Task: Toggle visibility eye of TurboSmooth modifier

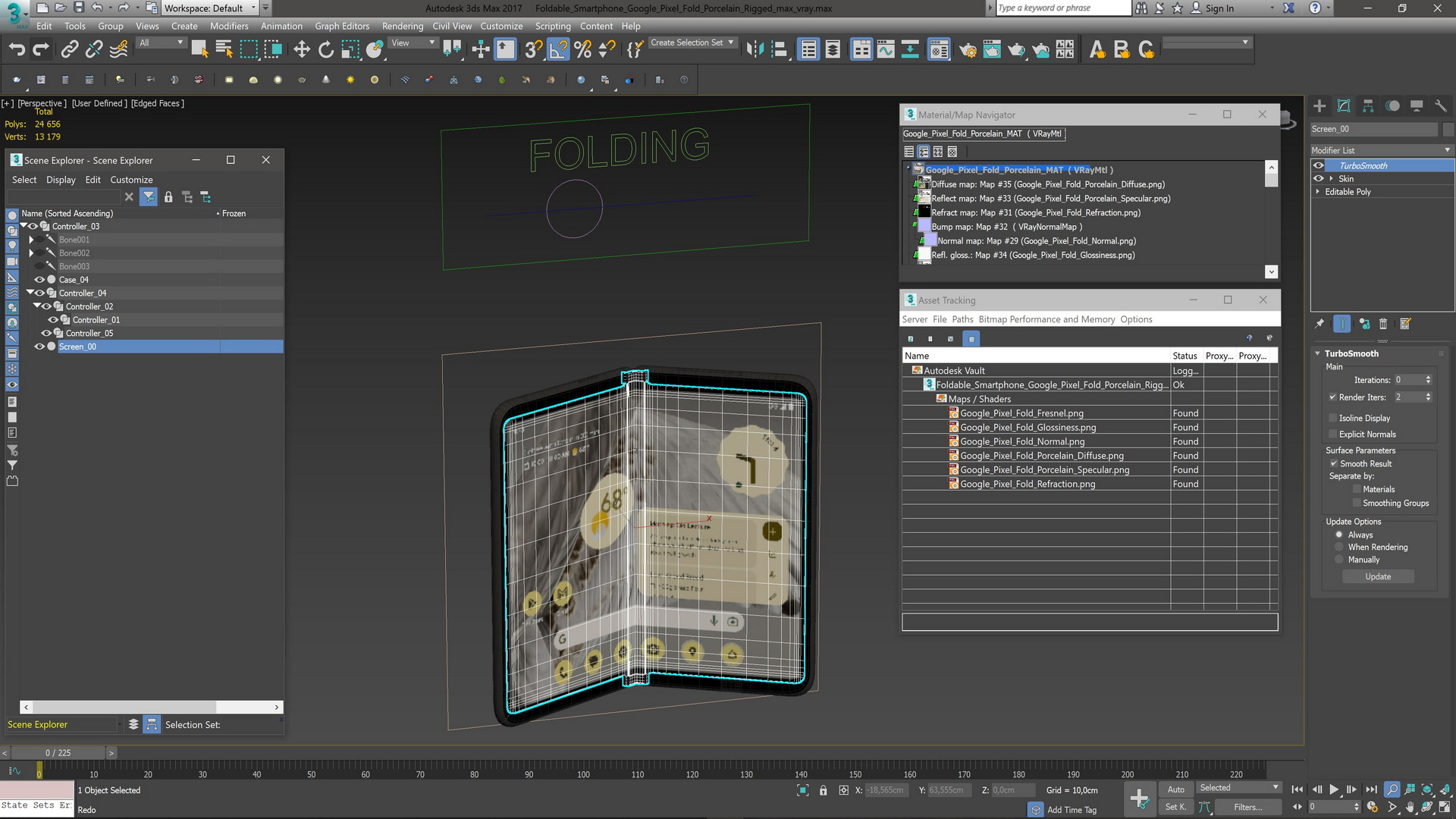Action: [x=1319, y=166]
